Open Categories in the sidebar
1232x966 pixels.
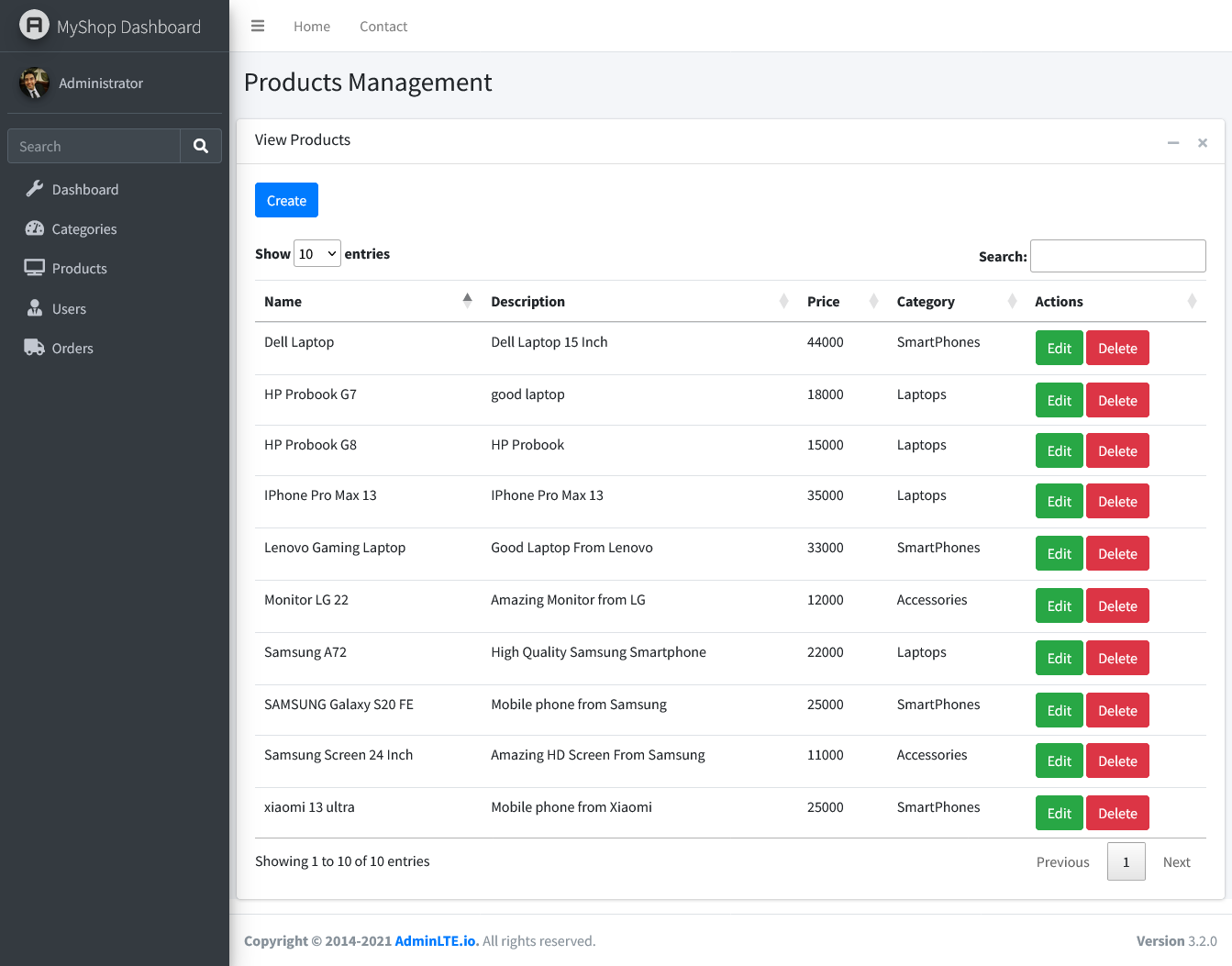point(84,229)
